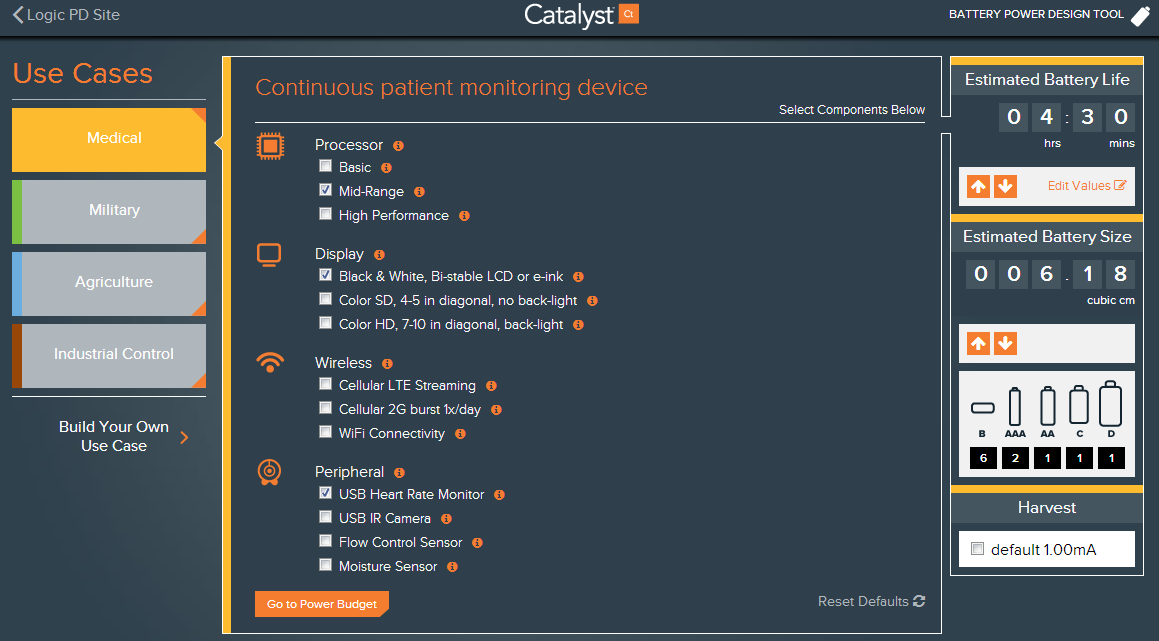The image size is (1159, 641).
Task: Click the Reset Defaults refresh icon
Action: coord(919,601)
